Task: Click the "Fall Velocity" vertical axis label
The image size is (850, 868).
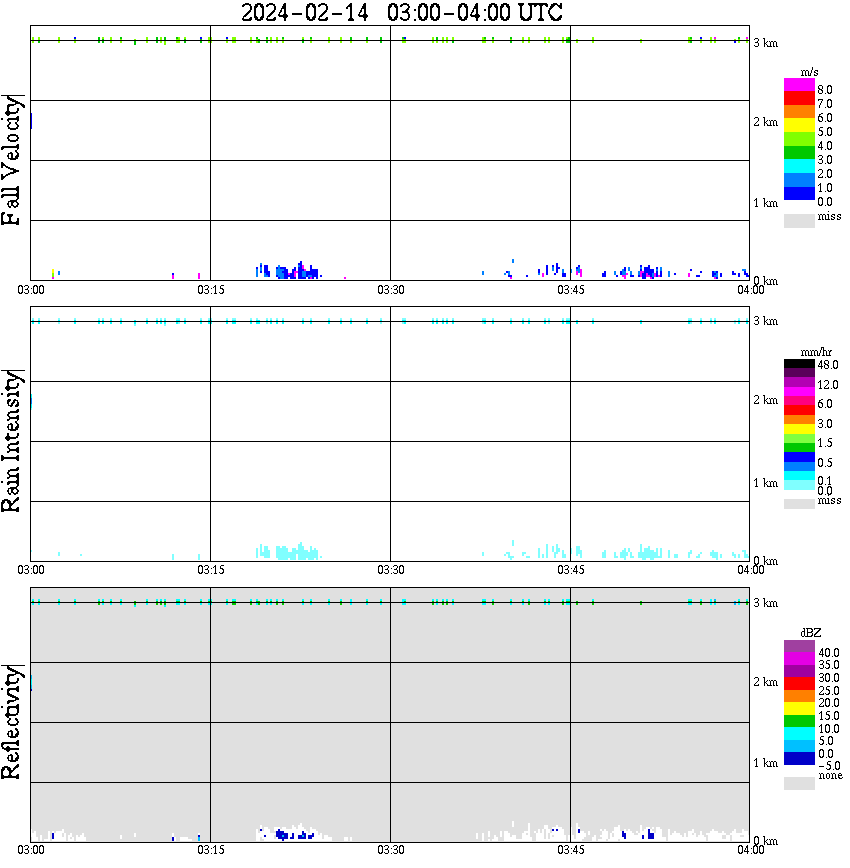Action: (11, 160)
